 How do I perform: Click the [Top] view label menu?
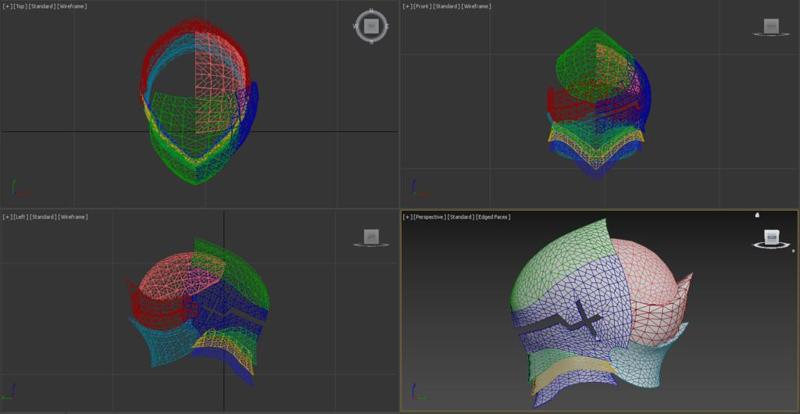coord(19,6)
